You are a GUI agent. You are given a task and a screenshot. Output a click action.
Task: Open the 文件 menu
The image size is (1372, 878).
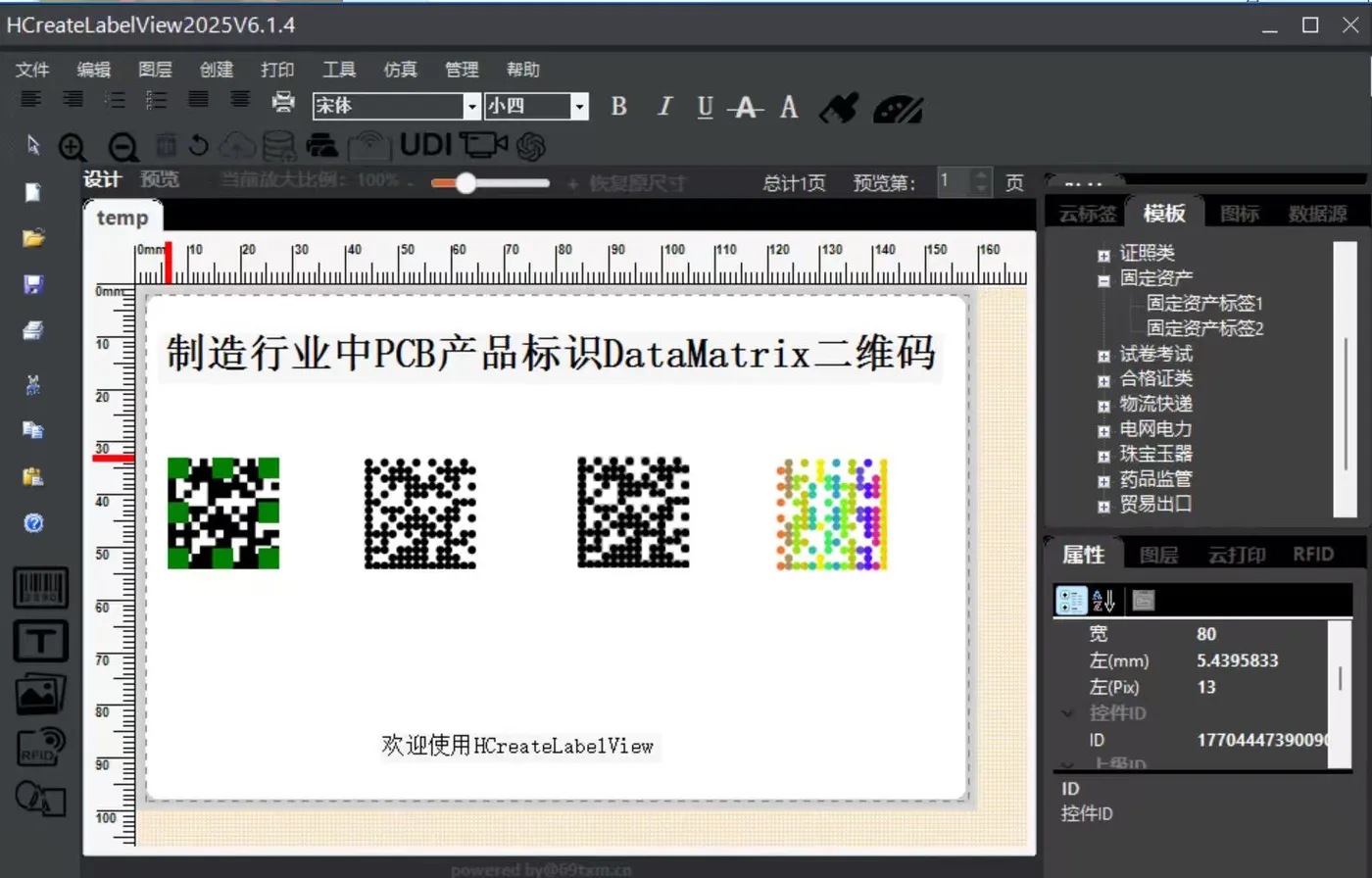(32, 70)
